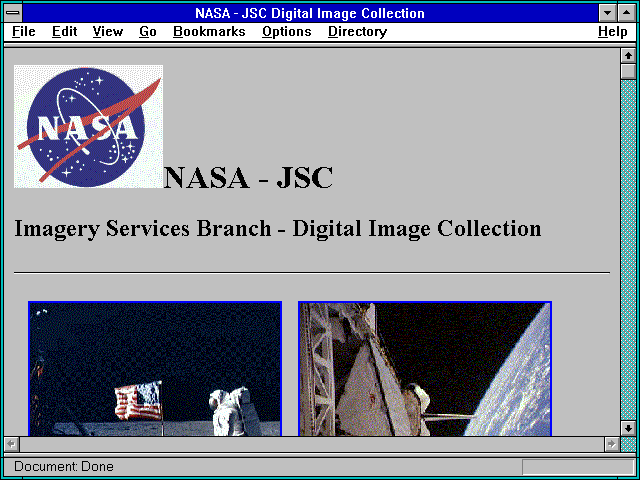The width and height of the screenshot is (640, 480).
Task: Open the window control menu box
Action: click(13, 13)
